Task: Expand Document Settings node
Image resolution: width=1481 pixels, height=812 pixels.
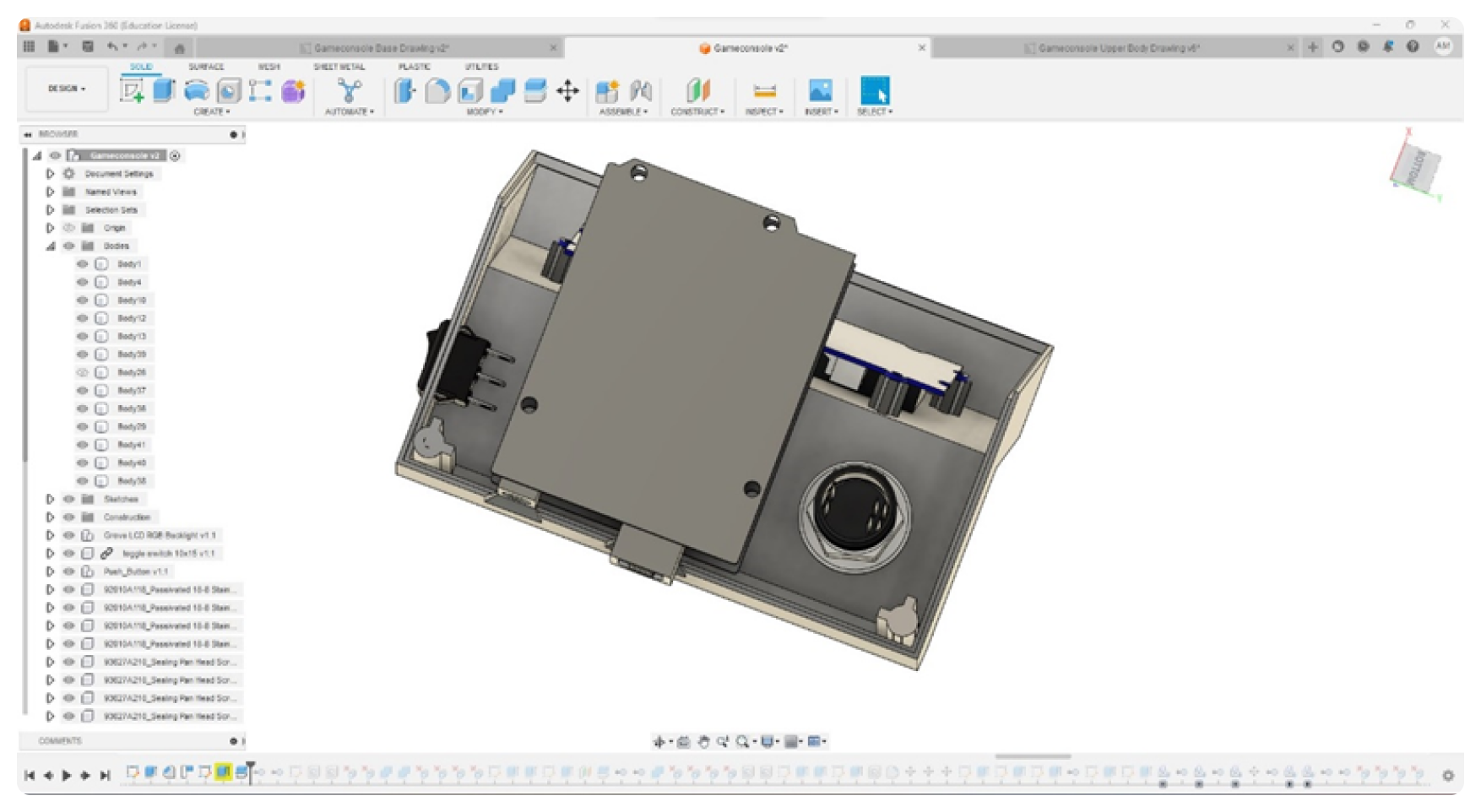Action: [50, 174]
